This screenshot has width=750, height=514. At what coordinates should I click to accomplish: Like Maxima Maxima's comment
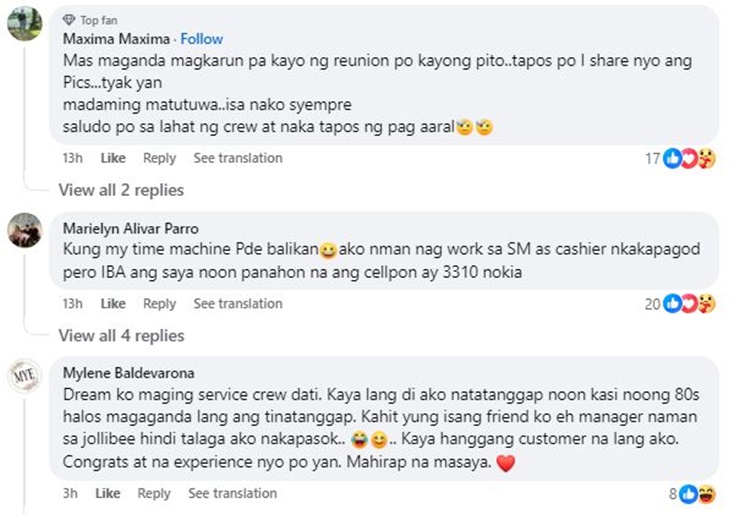coord(113,158)
